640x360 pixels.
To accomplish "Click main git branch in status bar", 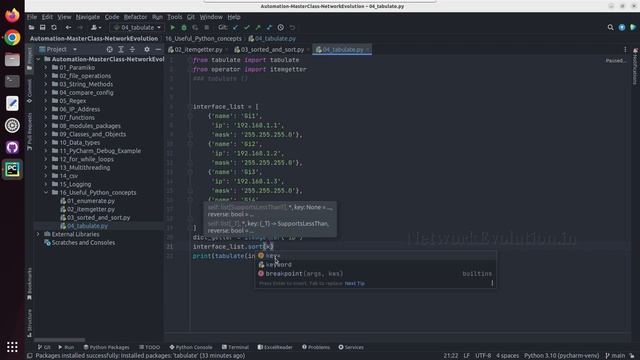I will [x=615, y=356].
